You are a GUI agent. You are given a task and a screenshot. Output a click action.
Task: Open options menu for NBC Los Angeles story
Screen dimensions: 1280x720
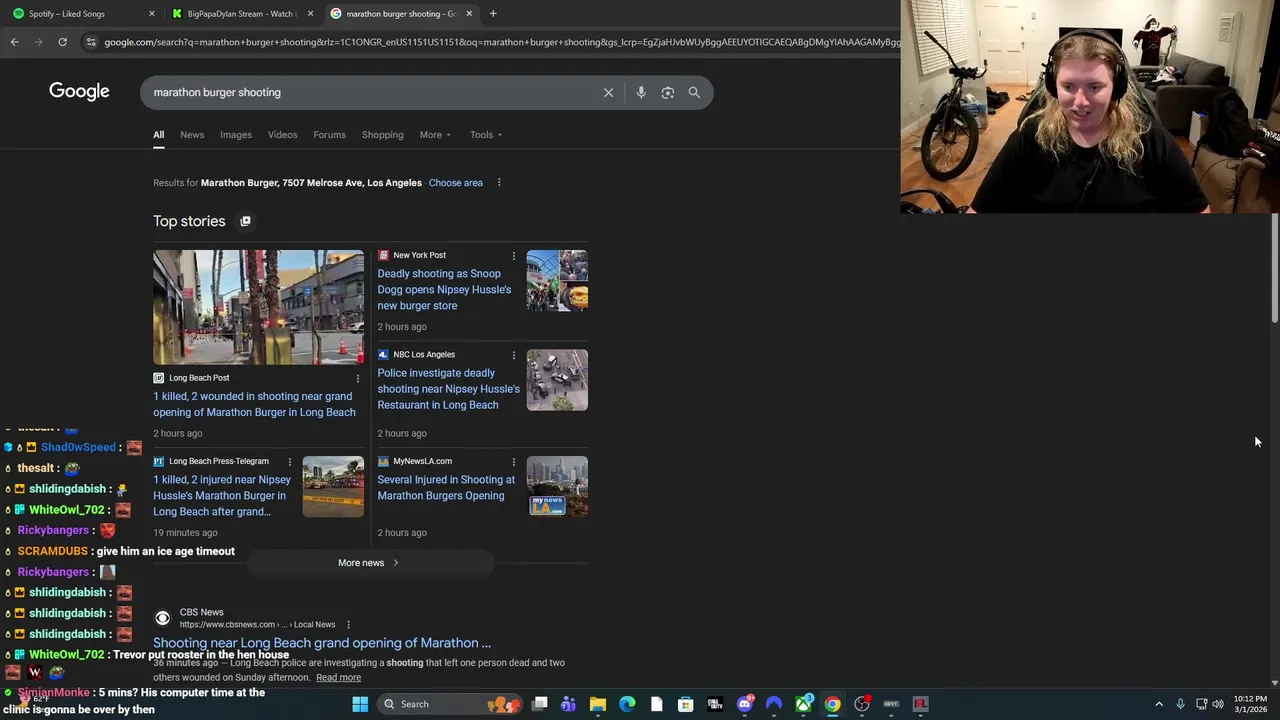coord(514,355)
